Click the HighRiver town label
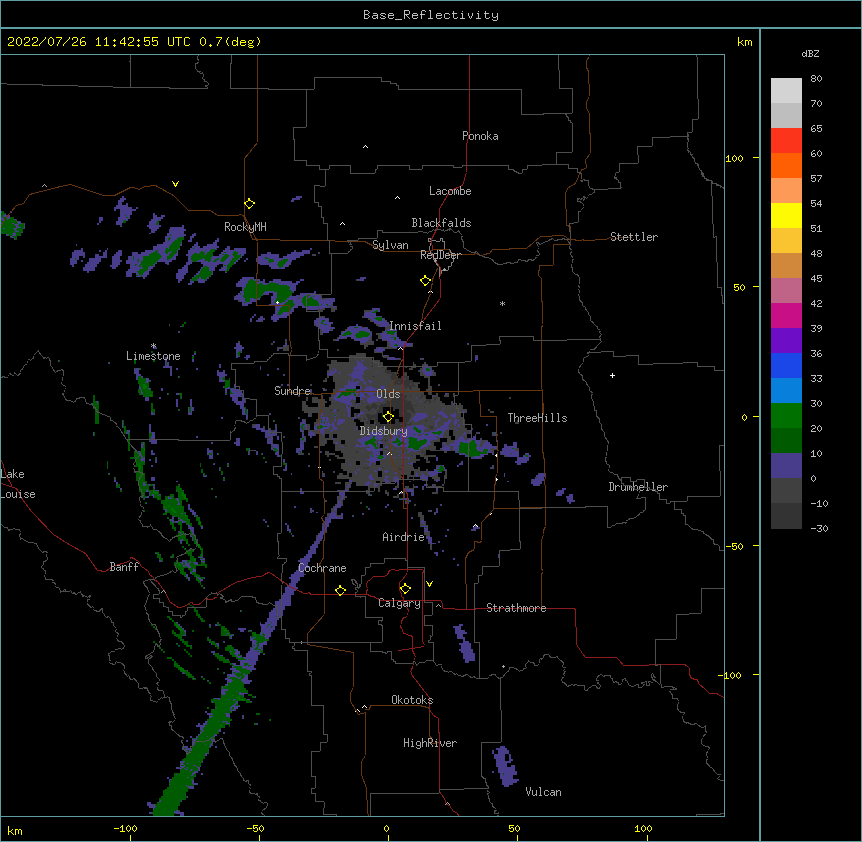This screenshot has height=842, width=862. pos(430,743)
